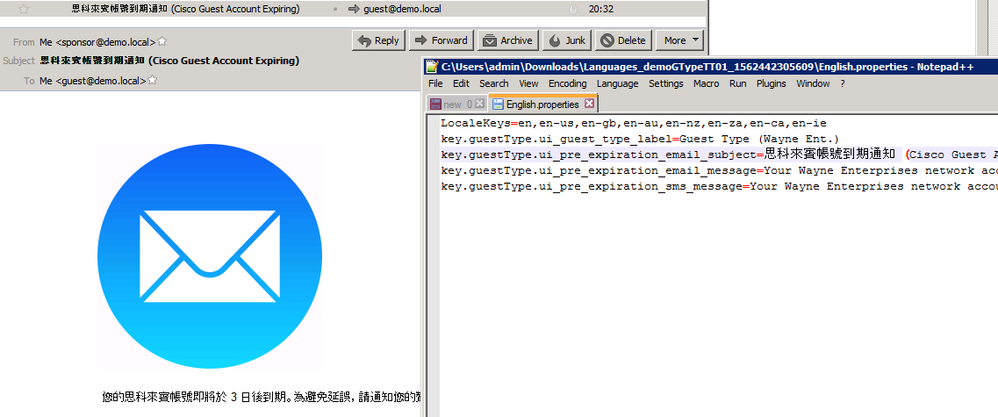Viewport: 998px width, 417px height.
Task: Star the message in the list row
Action: tap(24, 10)
